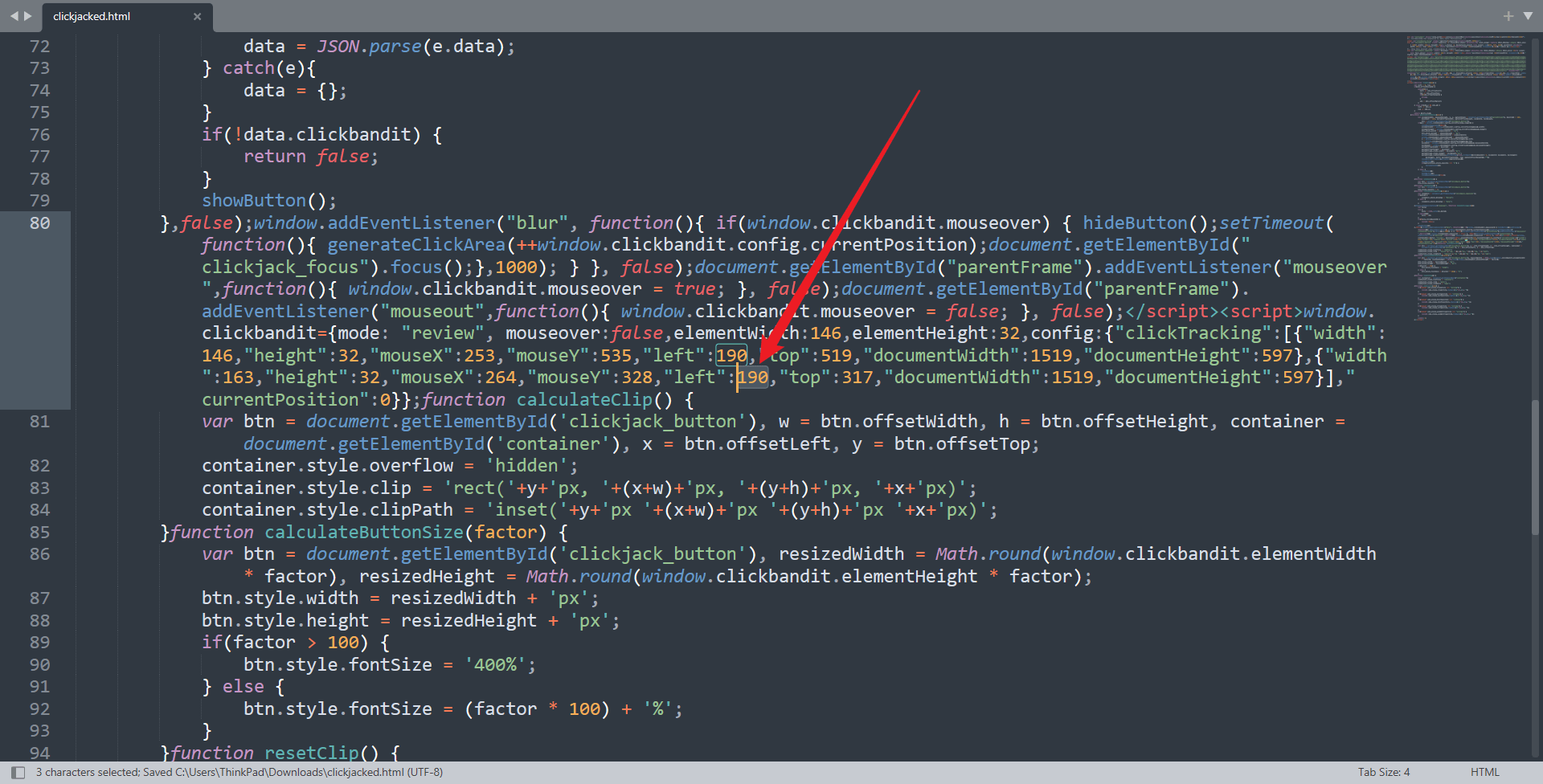1543x784 pixels.
Task: Click 'showButton();' call on line 79
Action: 269,201
